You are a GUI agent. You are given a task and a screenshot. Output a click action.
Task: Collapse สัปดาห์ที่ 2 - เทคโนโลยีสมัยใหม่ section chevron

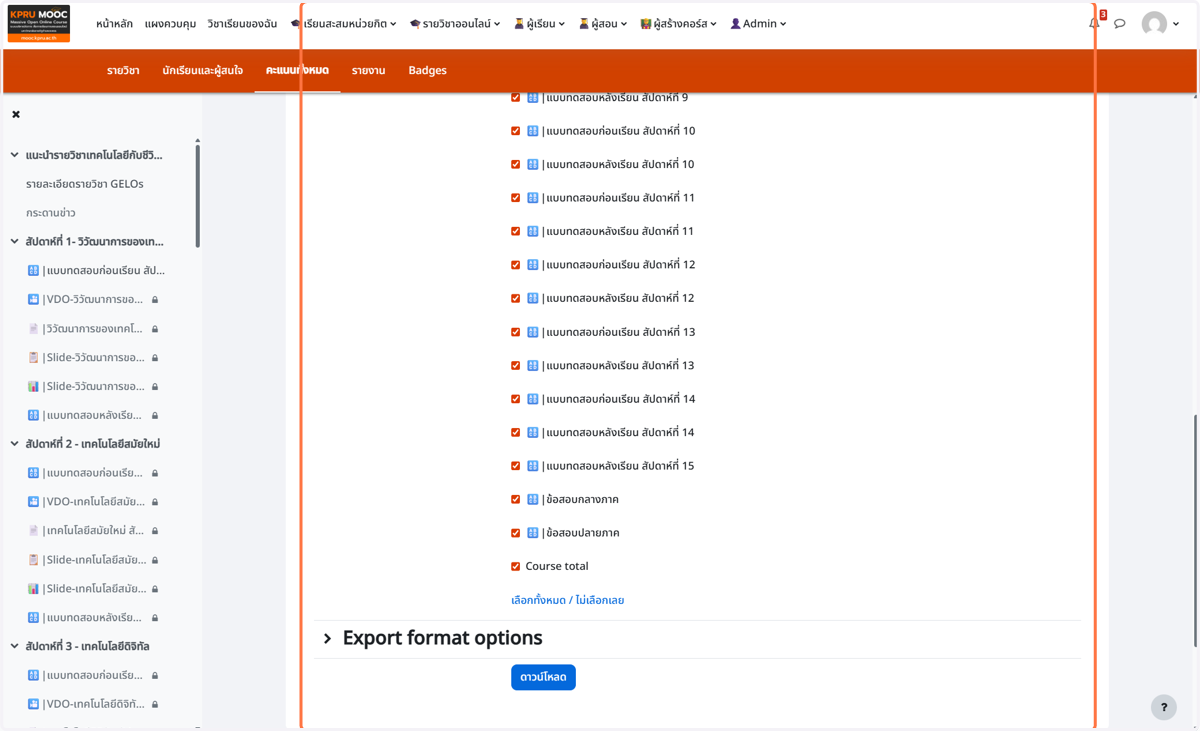click(x=14, y=444)
